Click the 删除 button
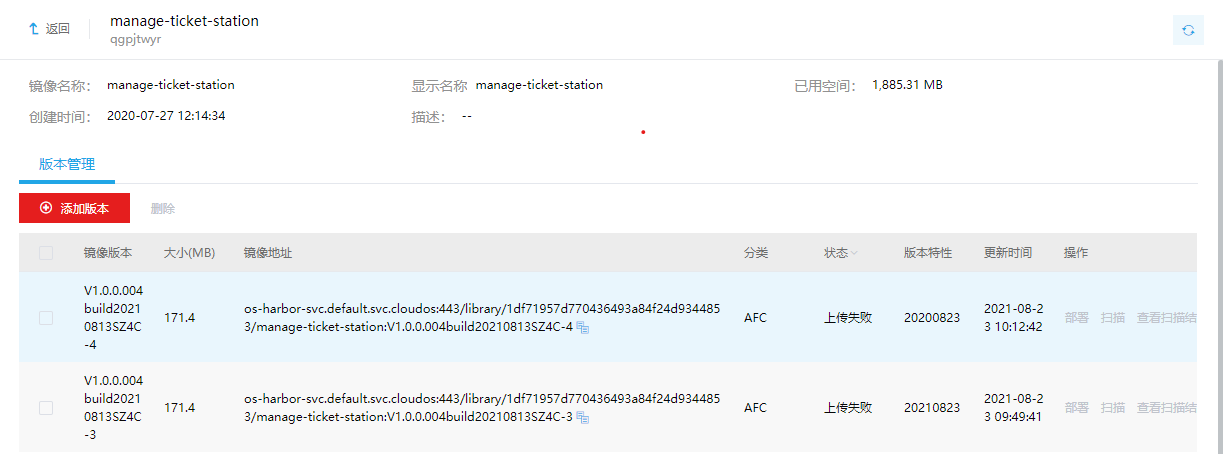The image size is (1223, 454). point(163,209)
